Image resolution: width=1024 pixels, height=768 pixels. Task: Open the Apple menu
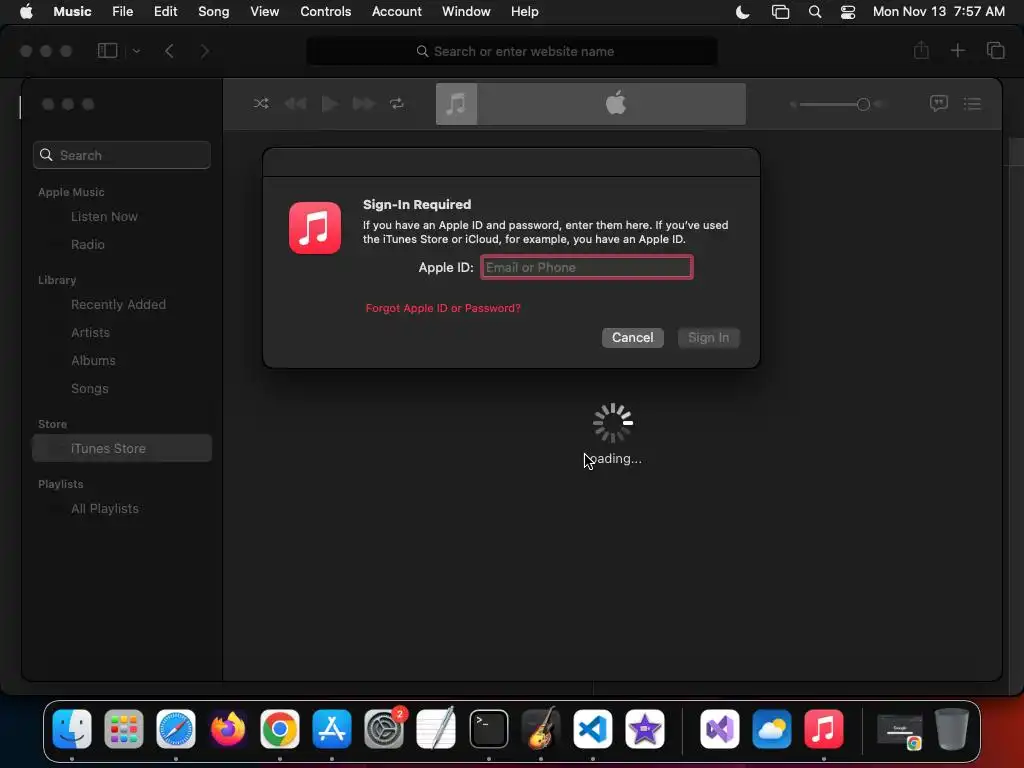coord(26,12)
